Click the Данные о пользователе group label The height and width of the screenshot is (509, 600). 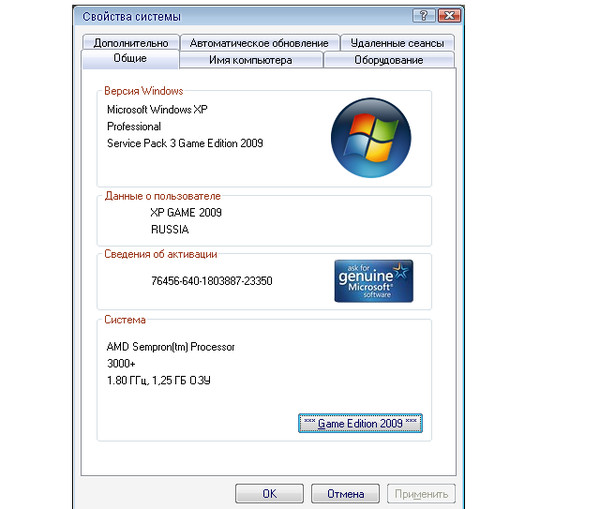click(x=163, y=196)
